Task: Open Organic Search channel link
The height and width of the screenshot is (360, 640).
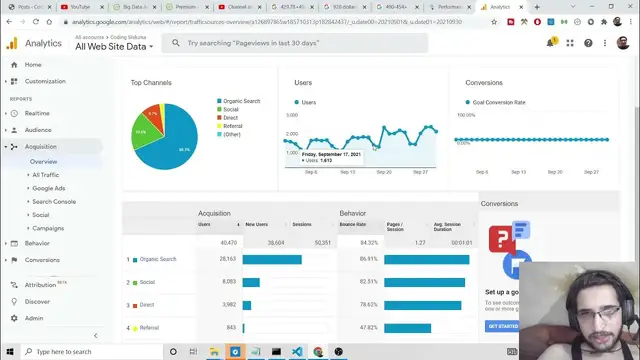Action: (158, 259)
